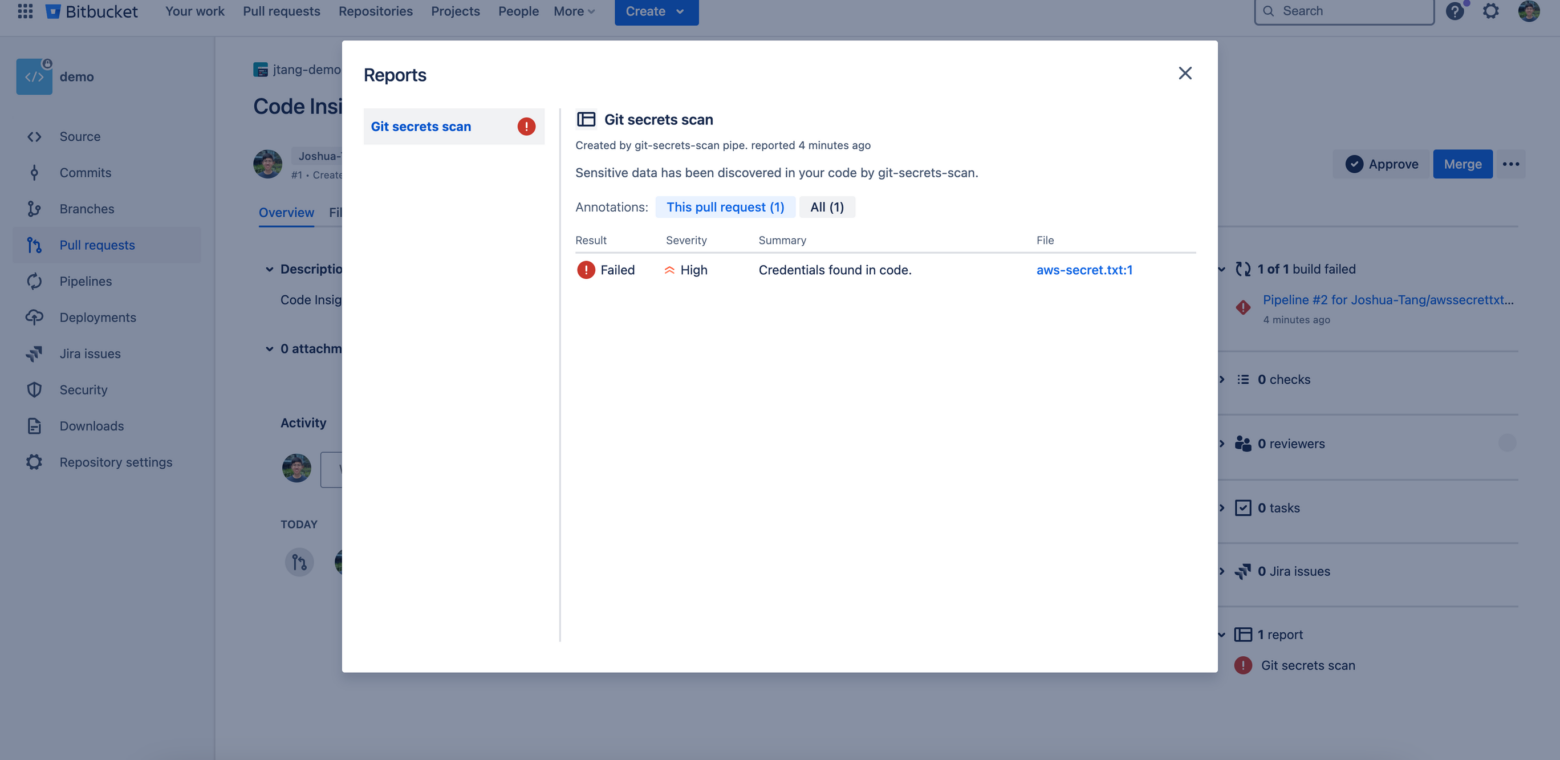Click the red Failed result icon
The width and height of the screenshot is (1560, 760).
click(x=586, y=270)
